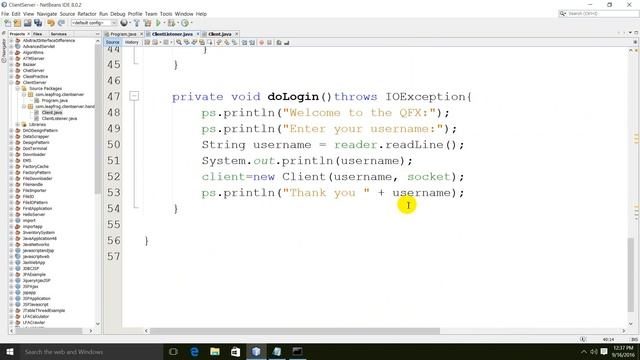Open the Debug Project dropdown arrow
This screenshot has height=360, width=640.
click(x=178, y=23)
